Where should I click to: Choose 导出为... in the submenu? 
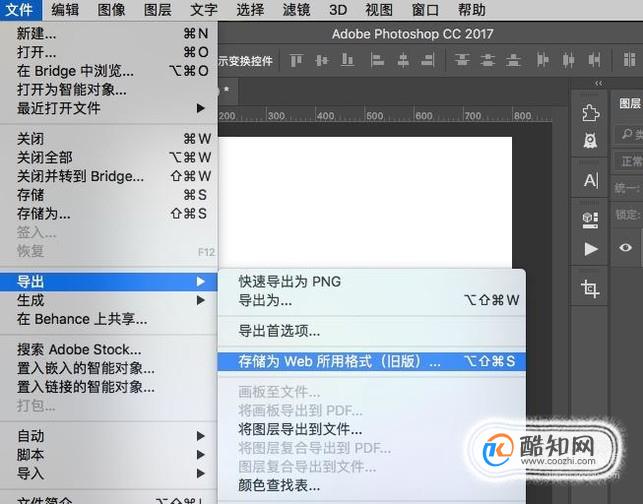tap(372, 301)
